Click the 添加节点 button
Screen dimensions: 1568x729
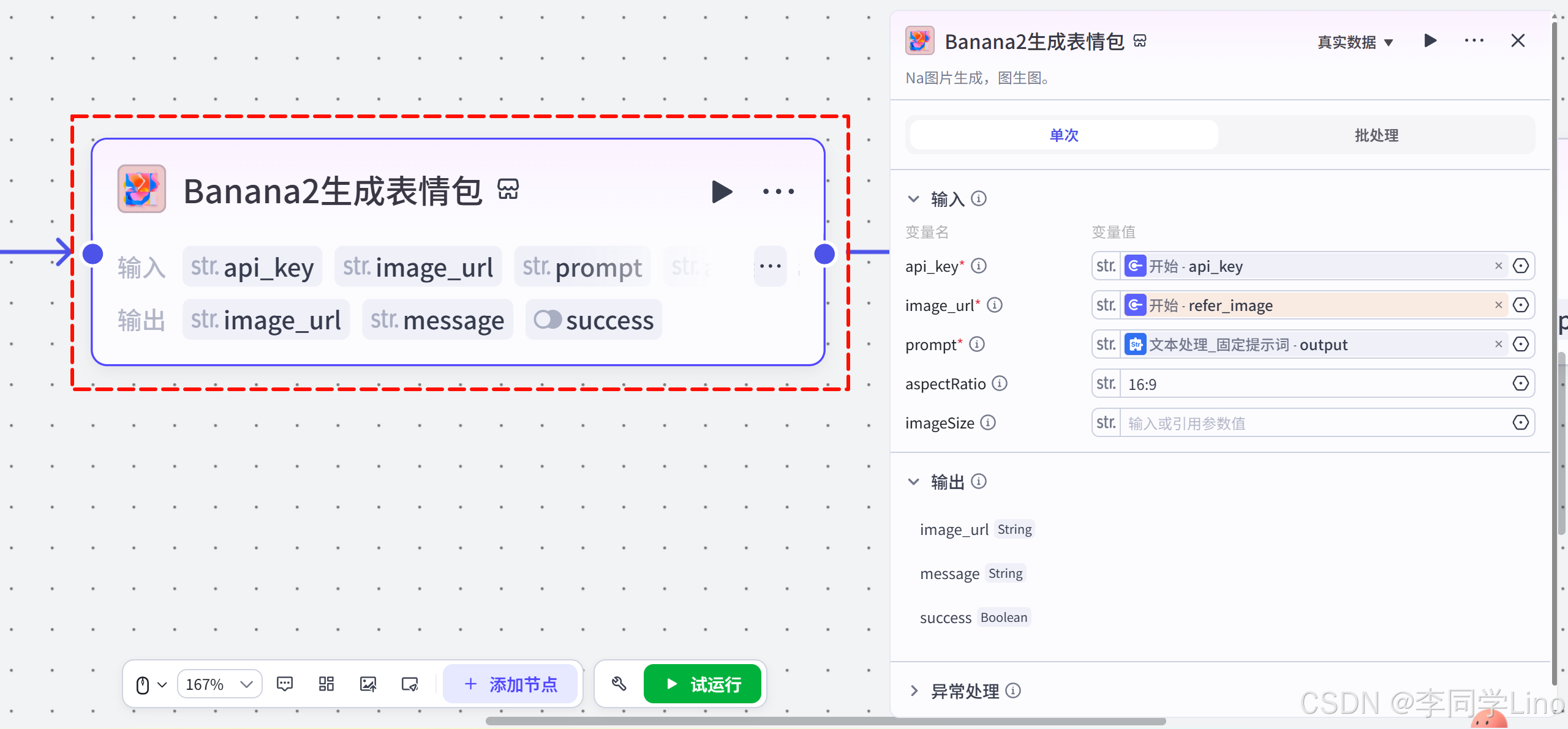pos(510,684)
